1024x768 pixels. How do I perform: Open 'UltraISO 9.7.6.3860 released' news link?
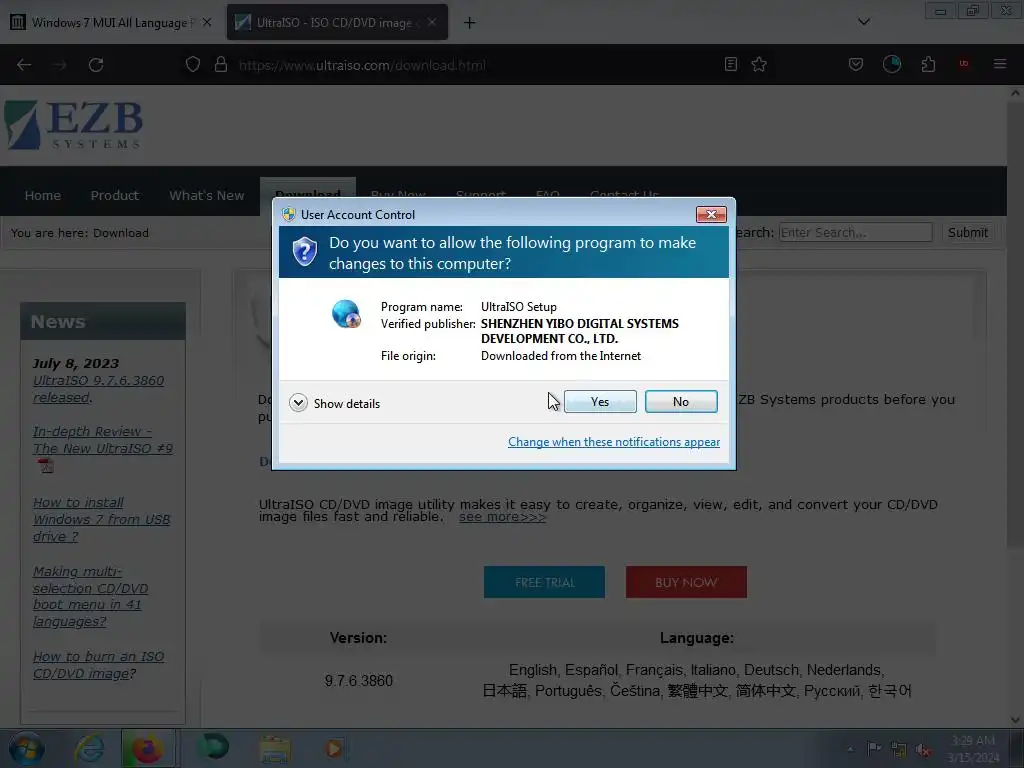(98, 389)
